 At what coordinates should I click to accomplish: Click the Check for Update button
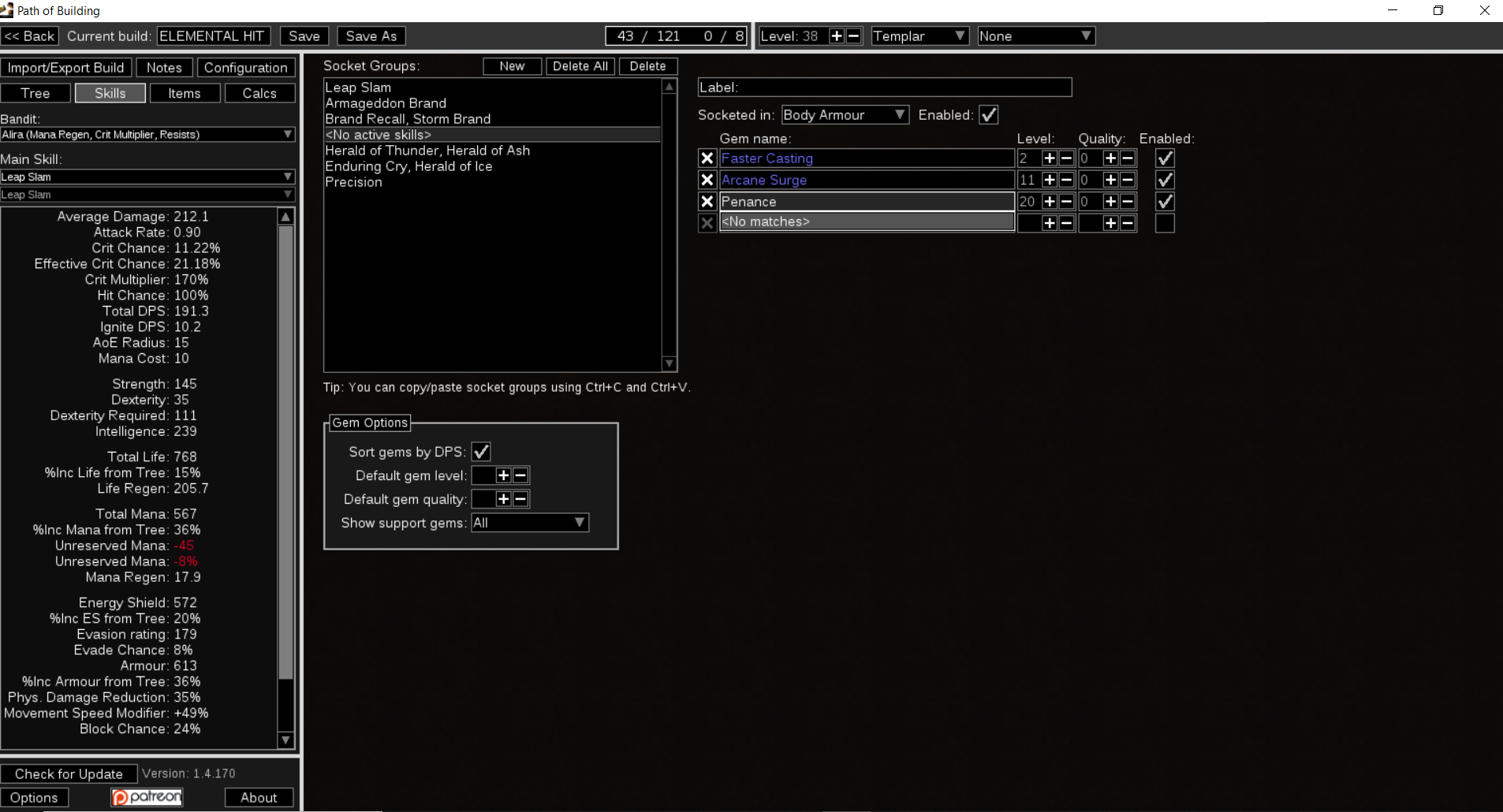tap(69, 773)
